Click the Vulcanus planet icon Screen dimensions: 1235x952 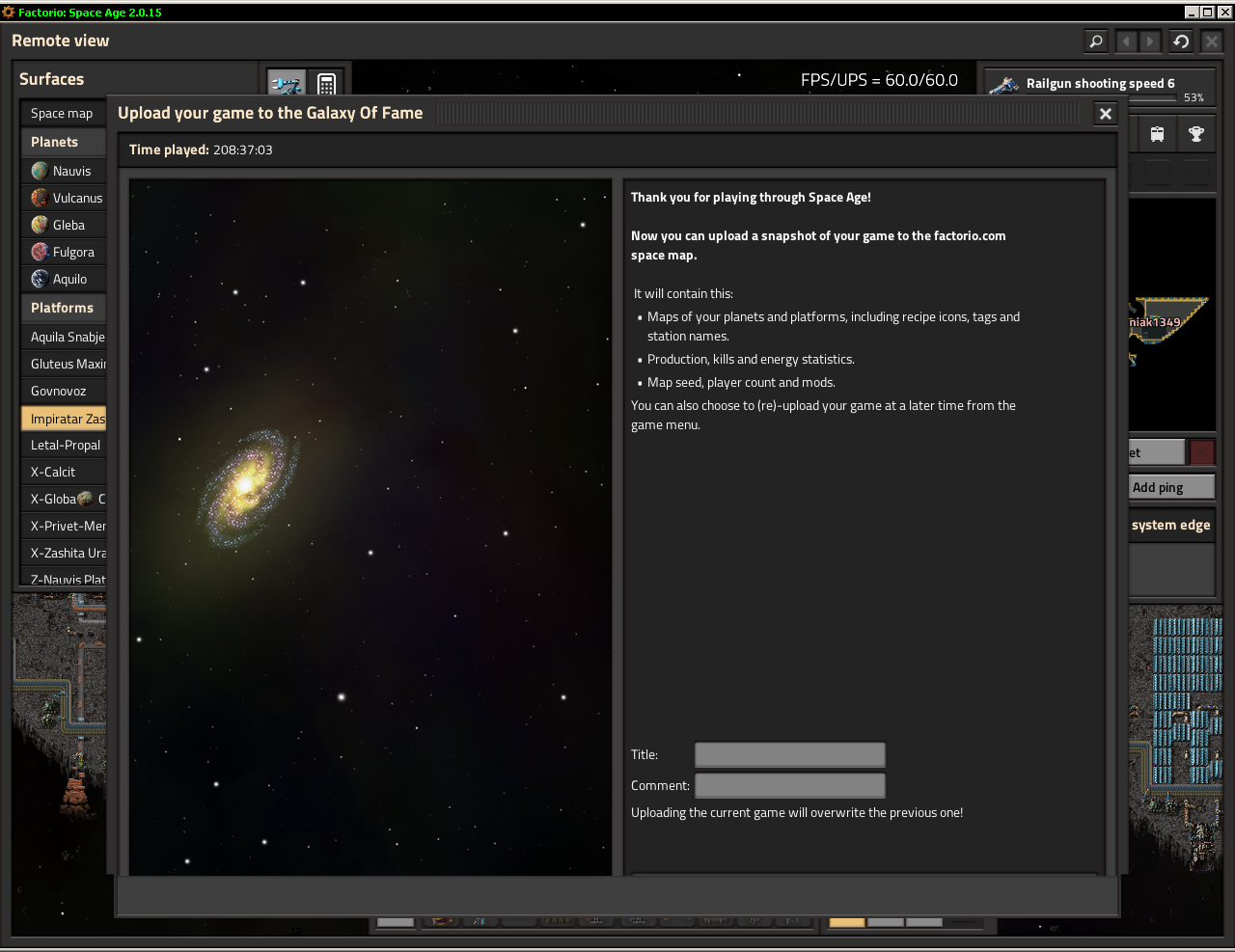point(40,198)
